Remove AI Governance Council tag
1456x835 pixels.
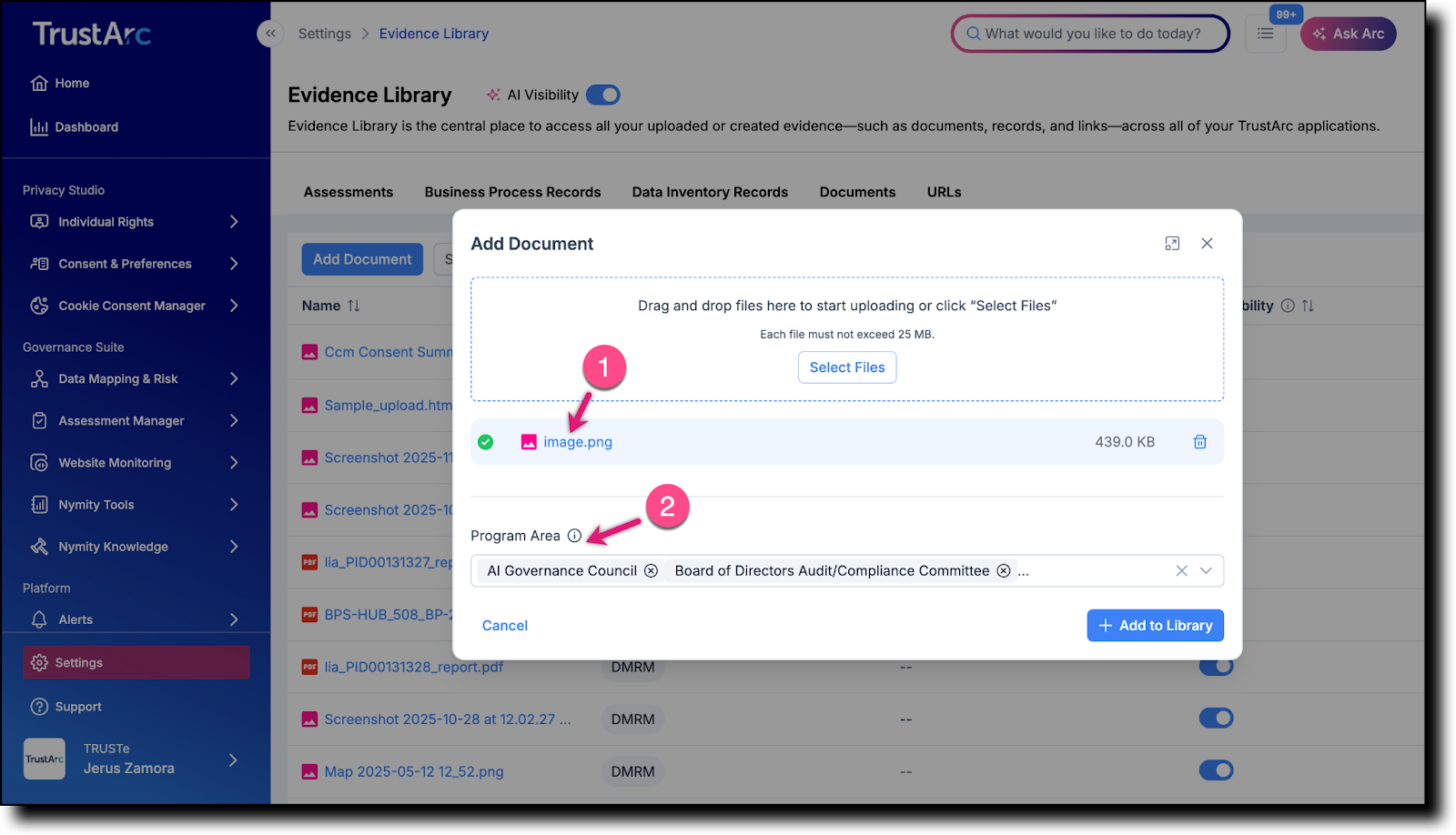tap(652, 571)
